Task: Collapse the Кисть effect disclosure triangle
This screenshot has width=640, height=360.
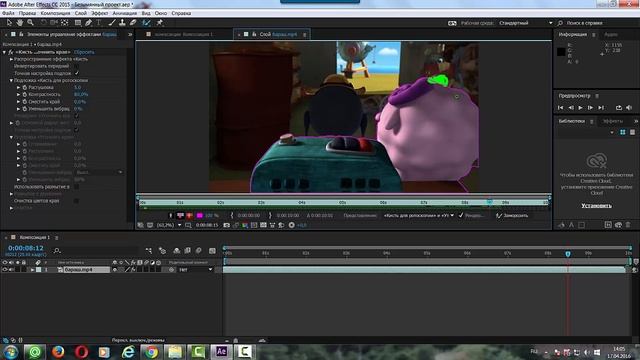Action: click(x=4, y=52)
